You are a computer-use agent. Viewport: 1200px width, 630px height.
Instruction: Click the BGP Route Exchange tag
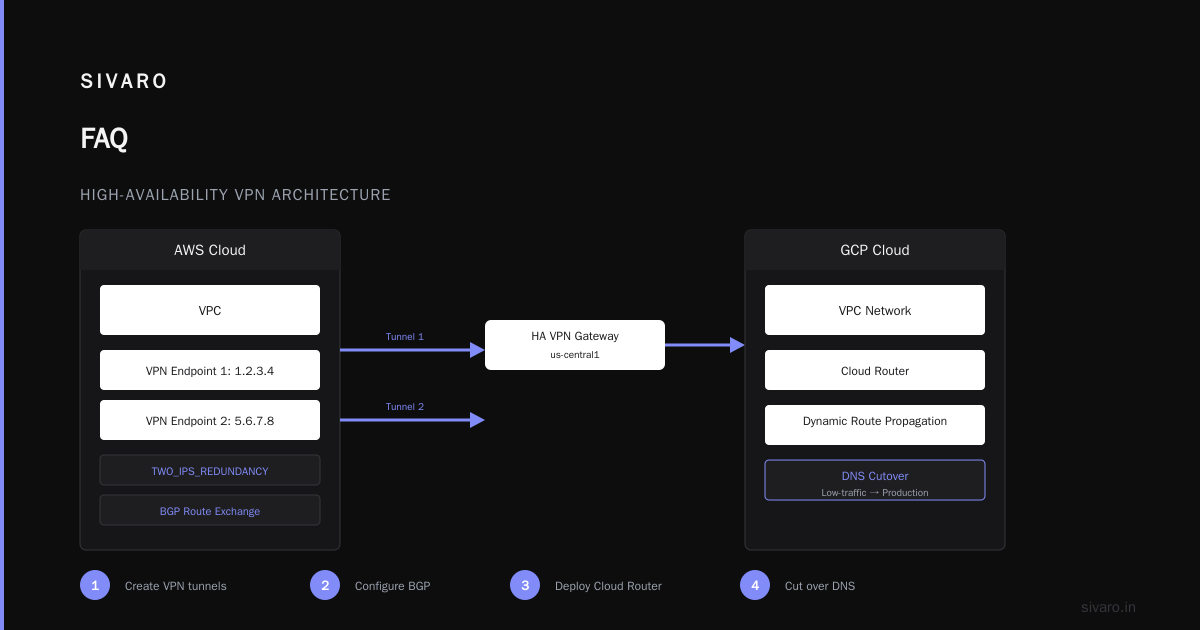coord(210,510)
